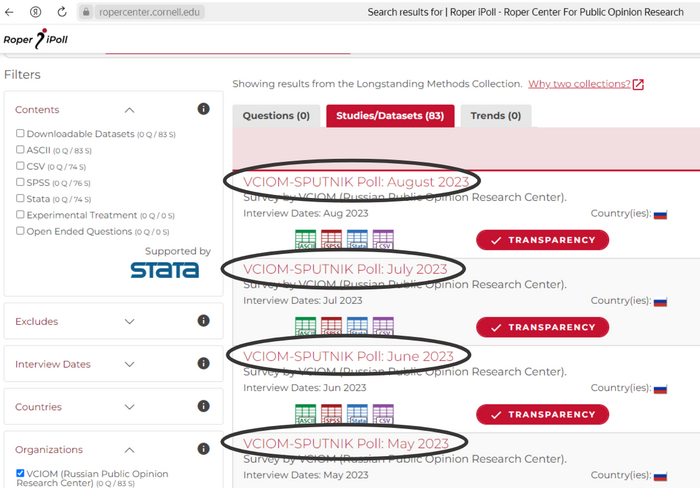Screen dimensions: 700x488
Task: Select the Studies/Datasets (83) tab
Action: tap(390, 116)
